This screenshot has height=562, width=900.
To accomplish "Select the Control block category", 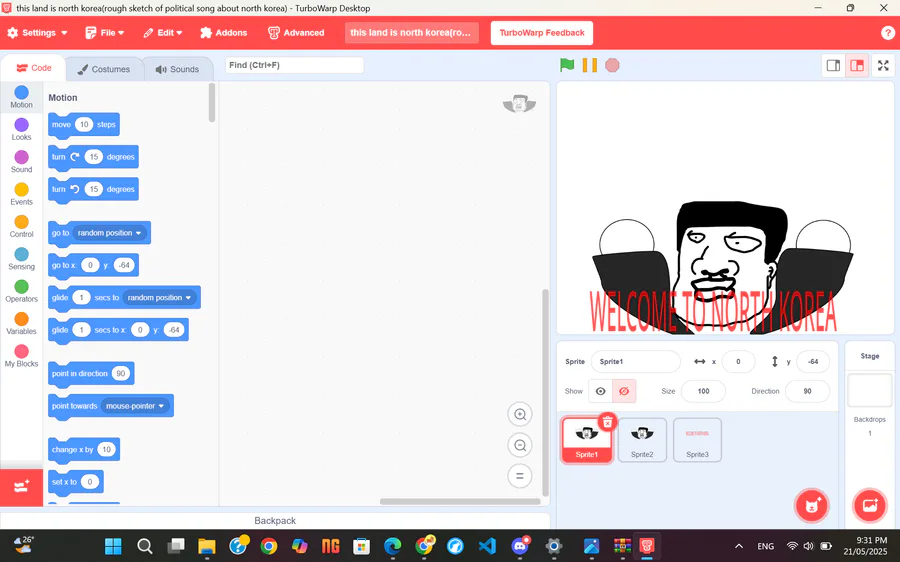I will (21, 226).
